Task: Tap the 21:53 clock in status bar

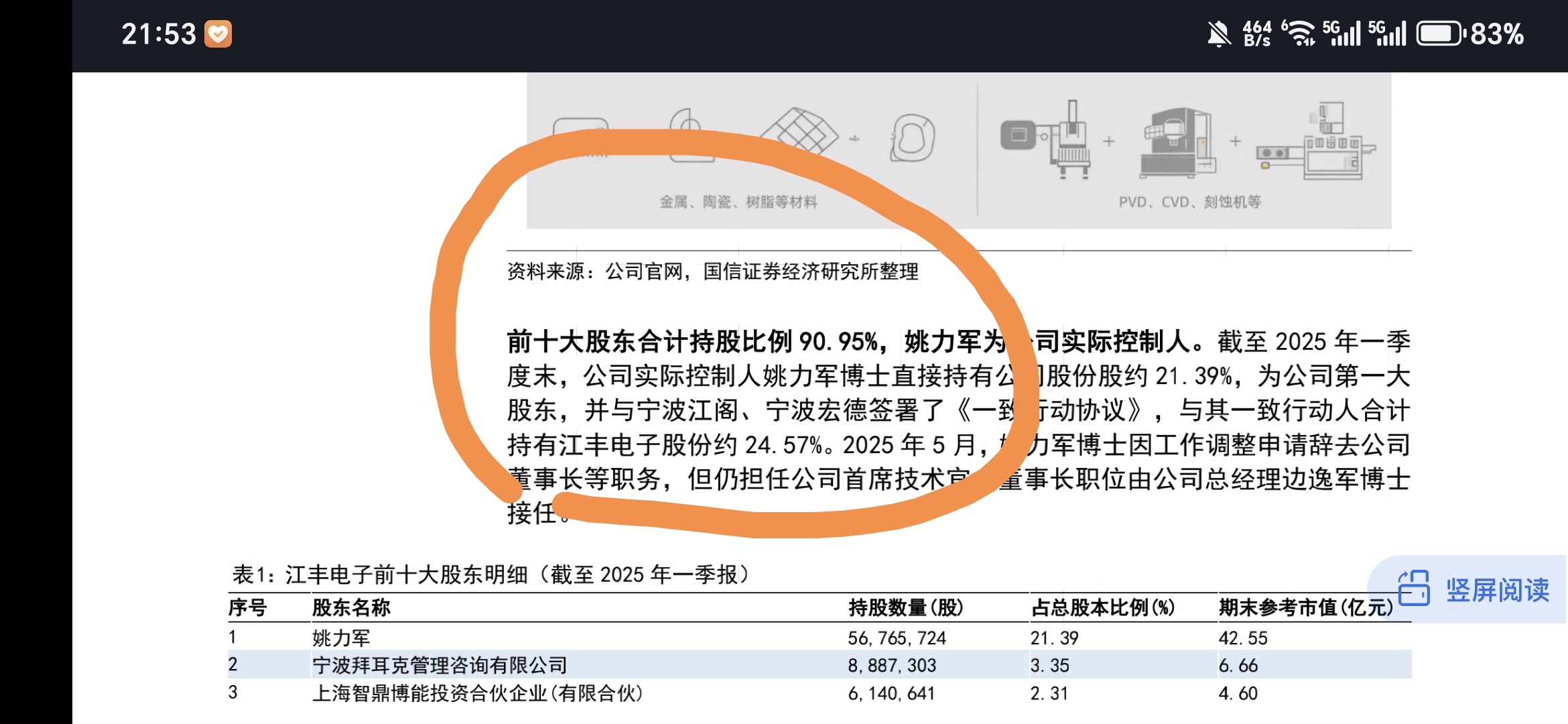Action: click(159, 34)
